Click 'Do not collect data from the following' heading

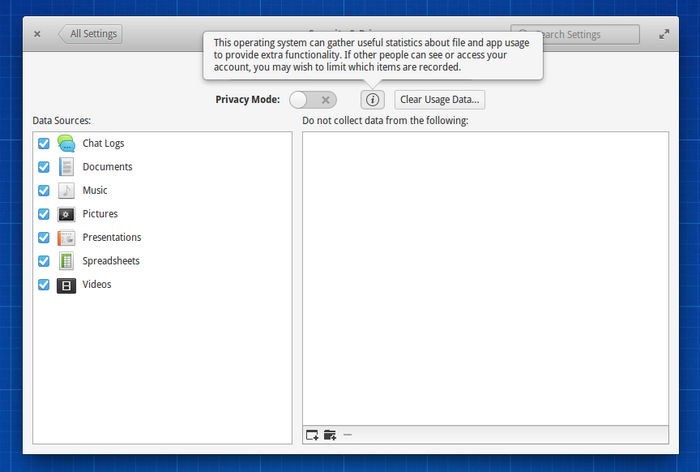(385, 121)
